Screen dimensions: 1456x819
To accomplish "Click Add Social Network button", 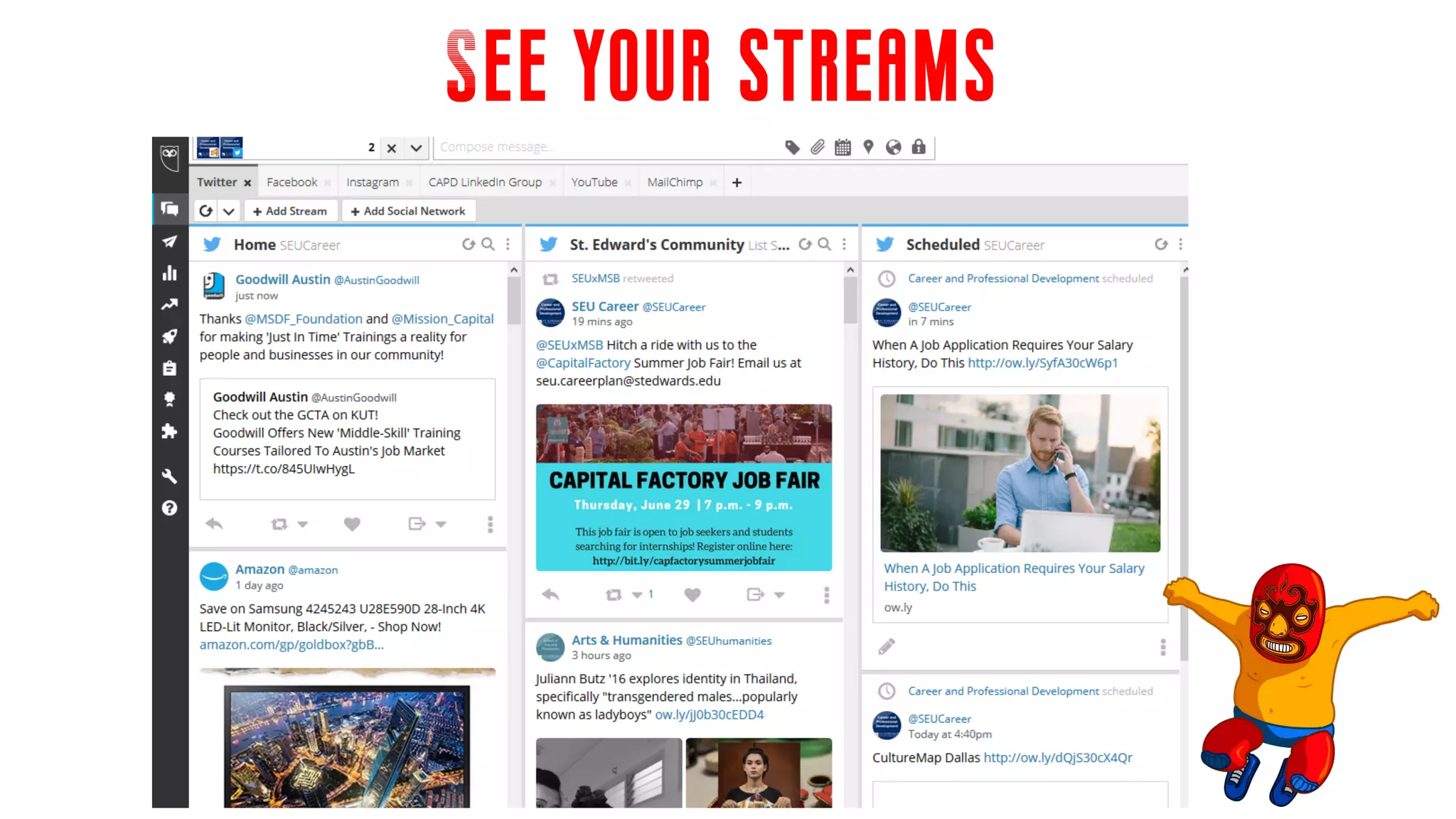I will coord(408,211).
